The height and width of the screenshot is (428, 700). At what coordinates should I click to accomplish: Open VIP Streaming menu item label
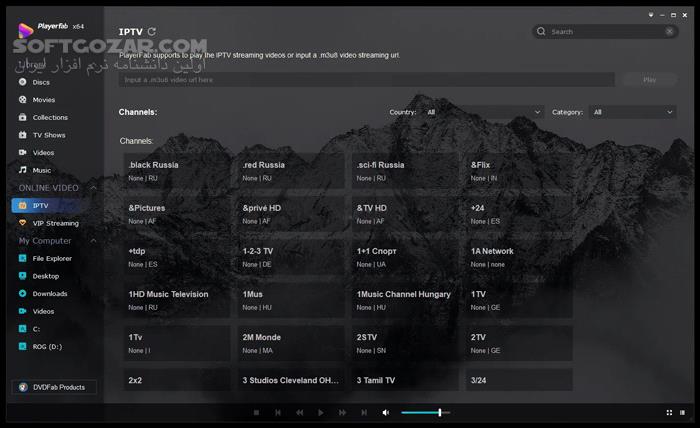click(55, 223)
